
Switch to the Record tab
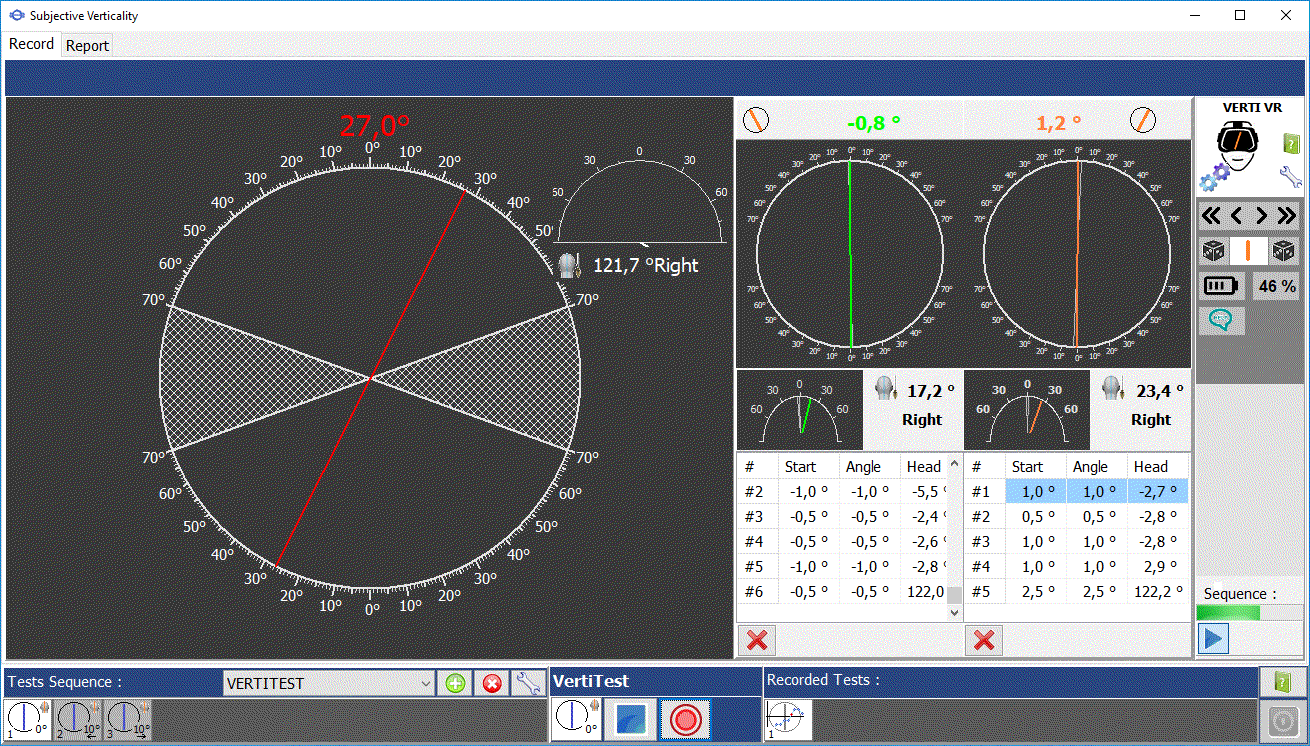point(32,44)
